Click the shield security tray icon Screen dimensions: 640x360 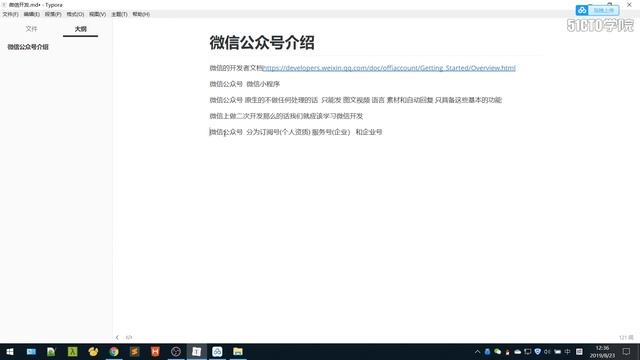click(538, 351)
